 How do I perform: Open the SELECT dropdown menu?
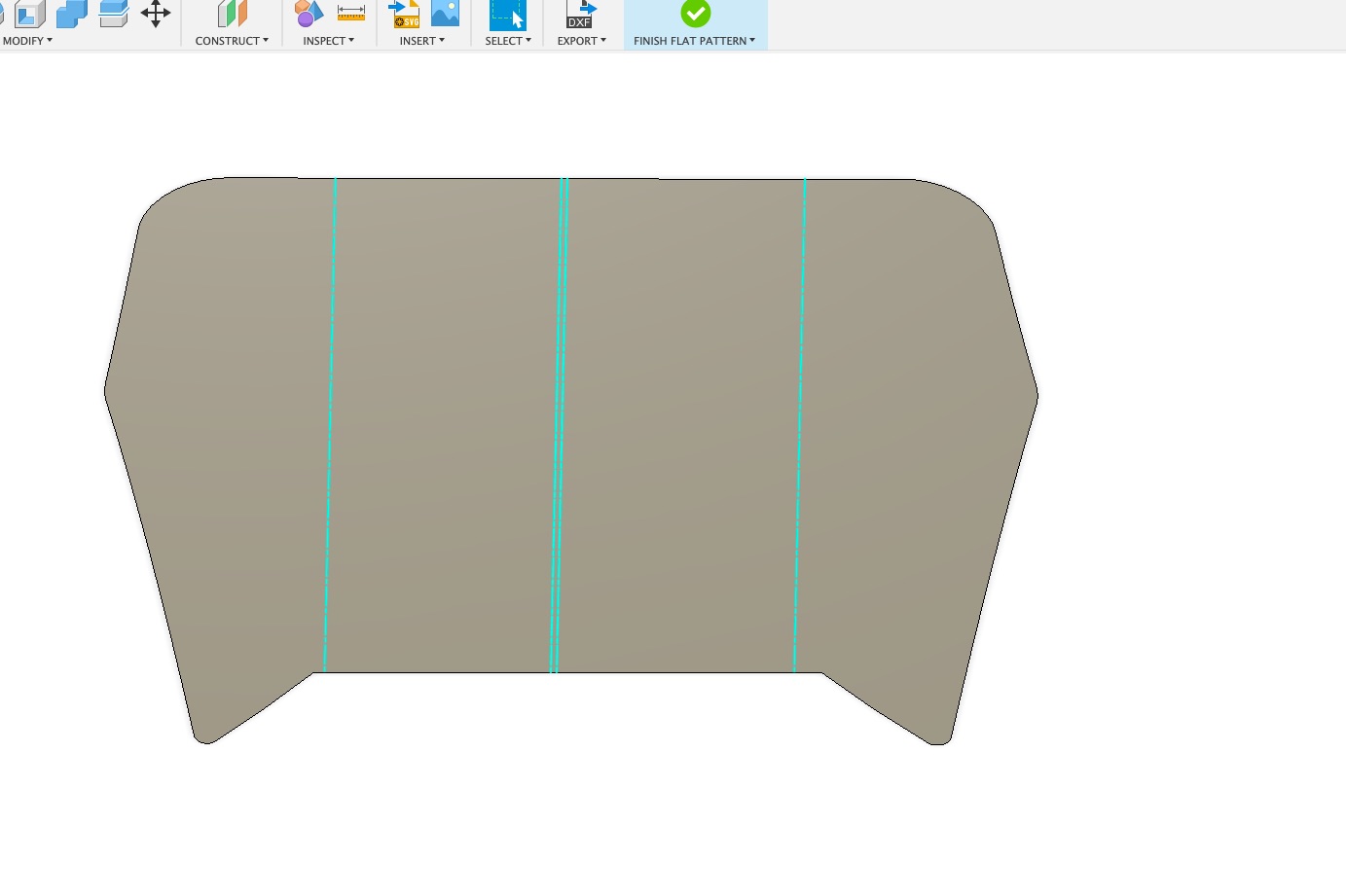coord(507,41)
